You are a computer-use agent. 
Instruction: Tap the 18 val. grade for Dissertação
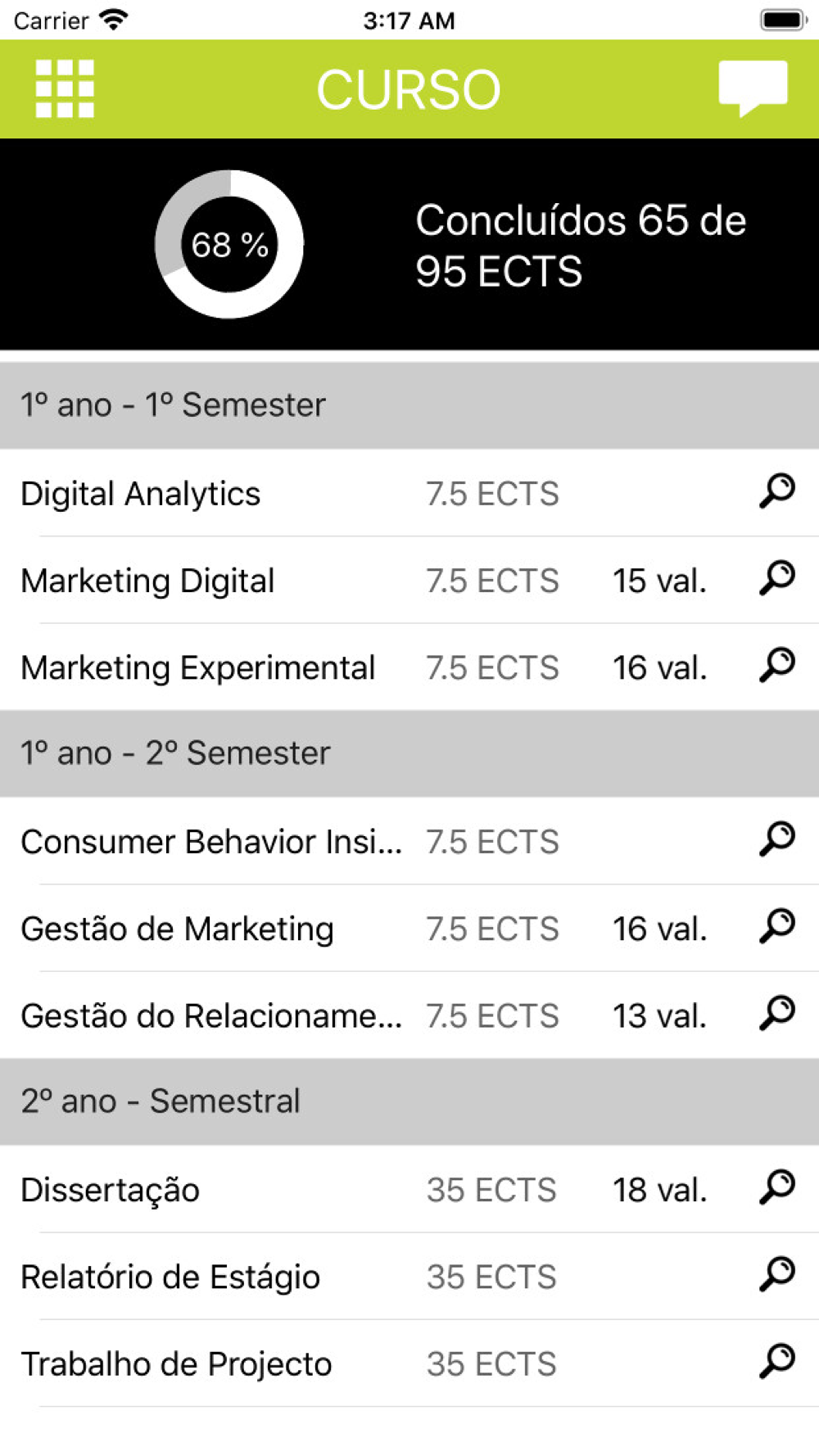click(659, 1190)
